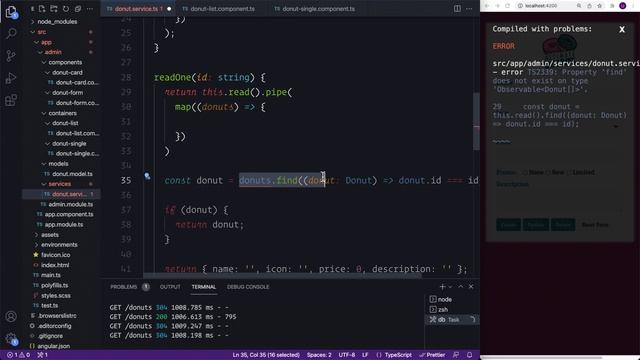Image resolution: width=640 pixels, height=360 pixels.
Task: Click the feedback icon in status bar
Action: point(456,355)
